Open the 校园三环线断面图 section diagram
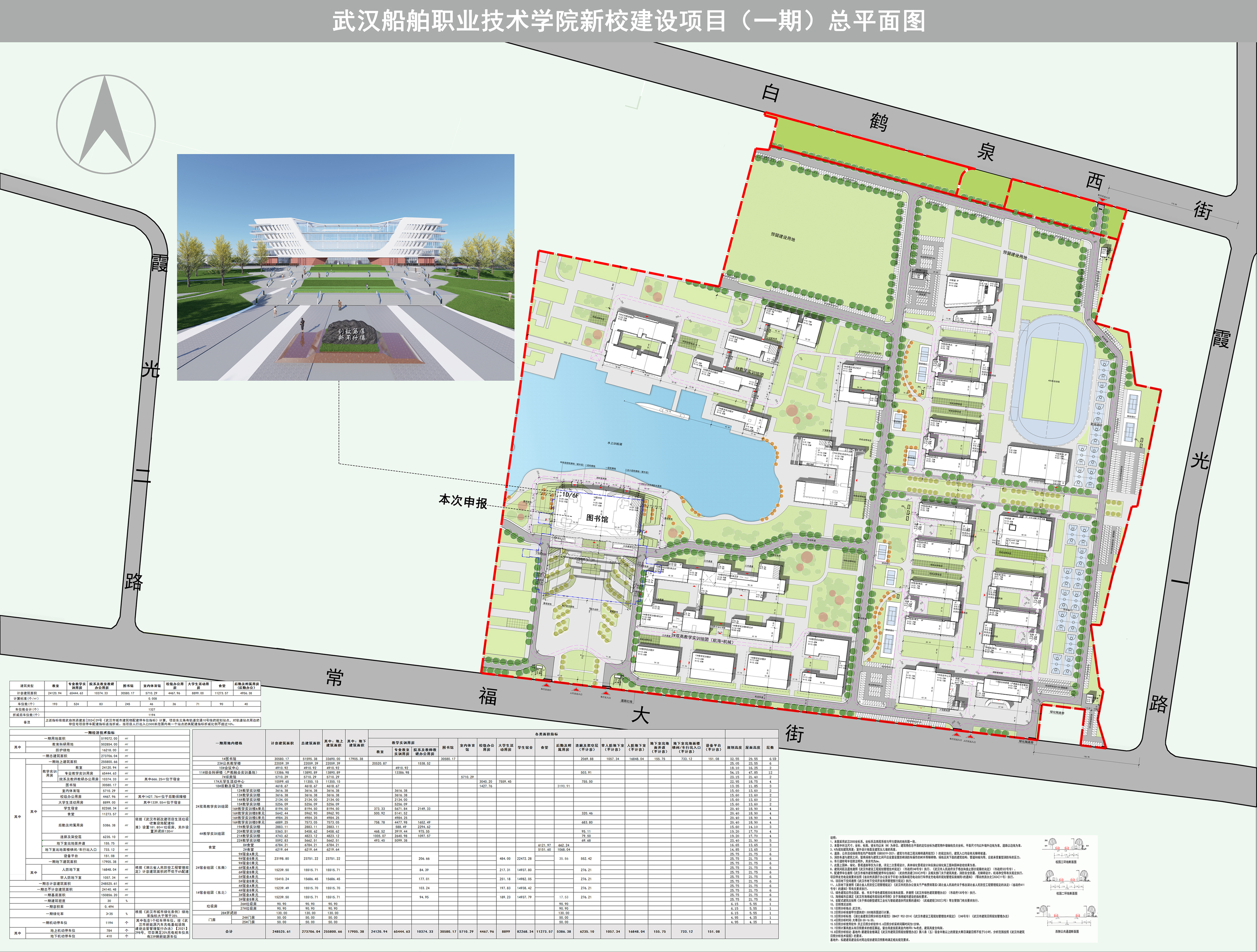1257x952 pixels. [1066, 851]
